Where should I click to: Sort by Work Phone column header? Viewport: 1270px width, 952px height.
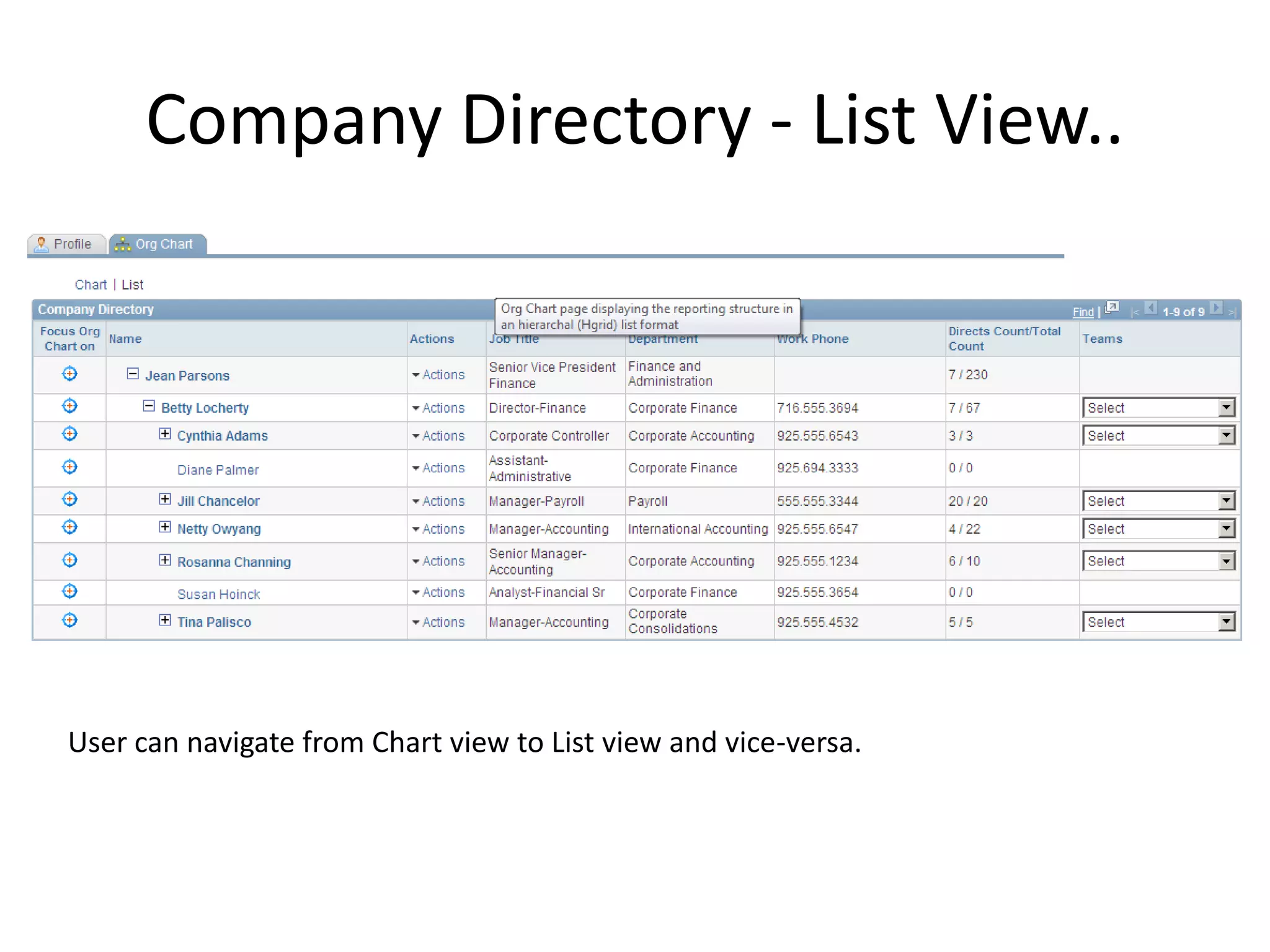coord(813,339)
